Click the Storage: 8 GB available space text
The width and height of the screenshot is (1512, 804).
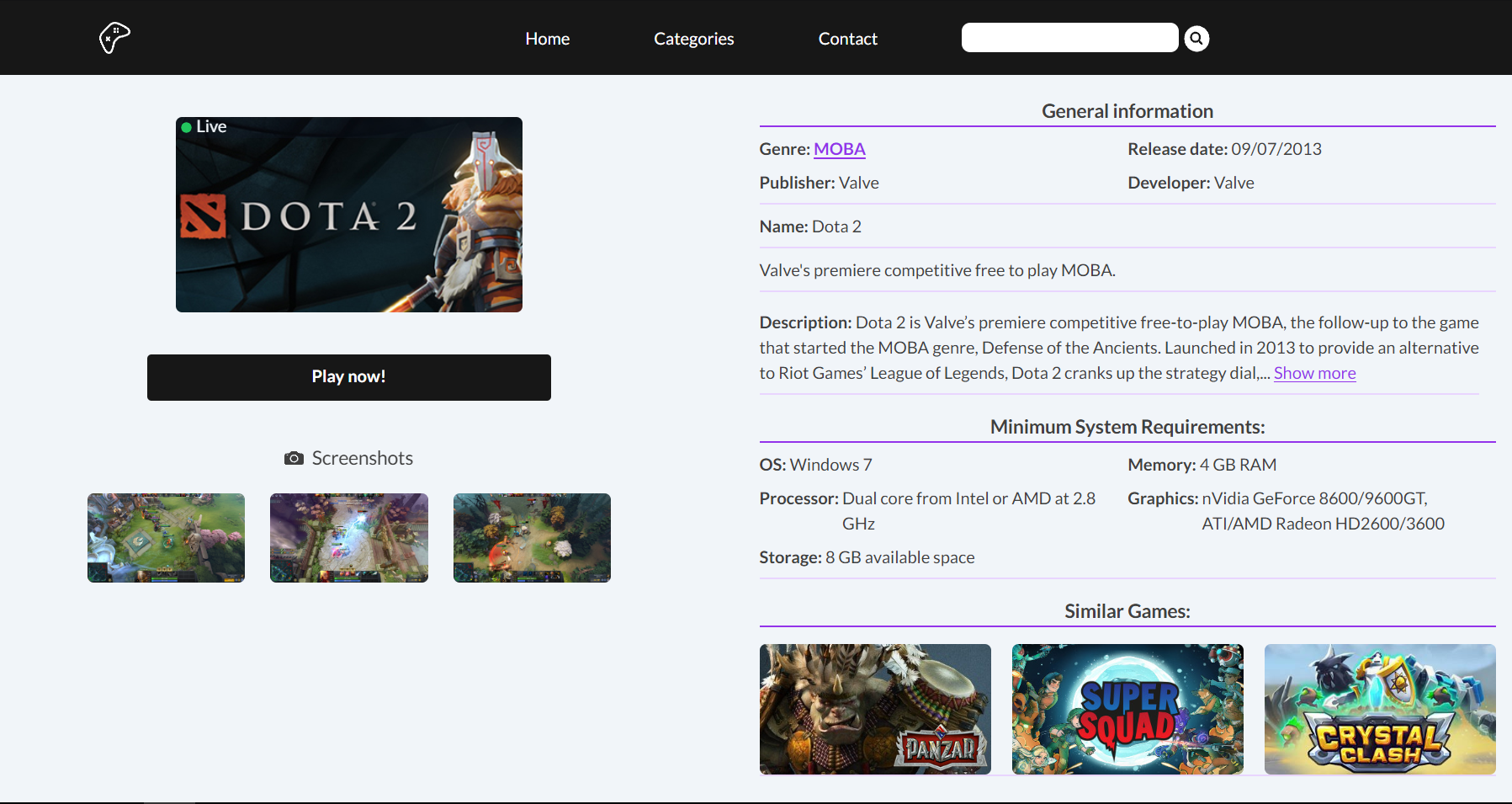coord(867,557)
